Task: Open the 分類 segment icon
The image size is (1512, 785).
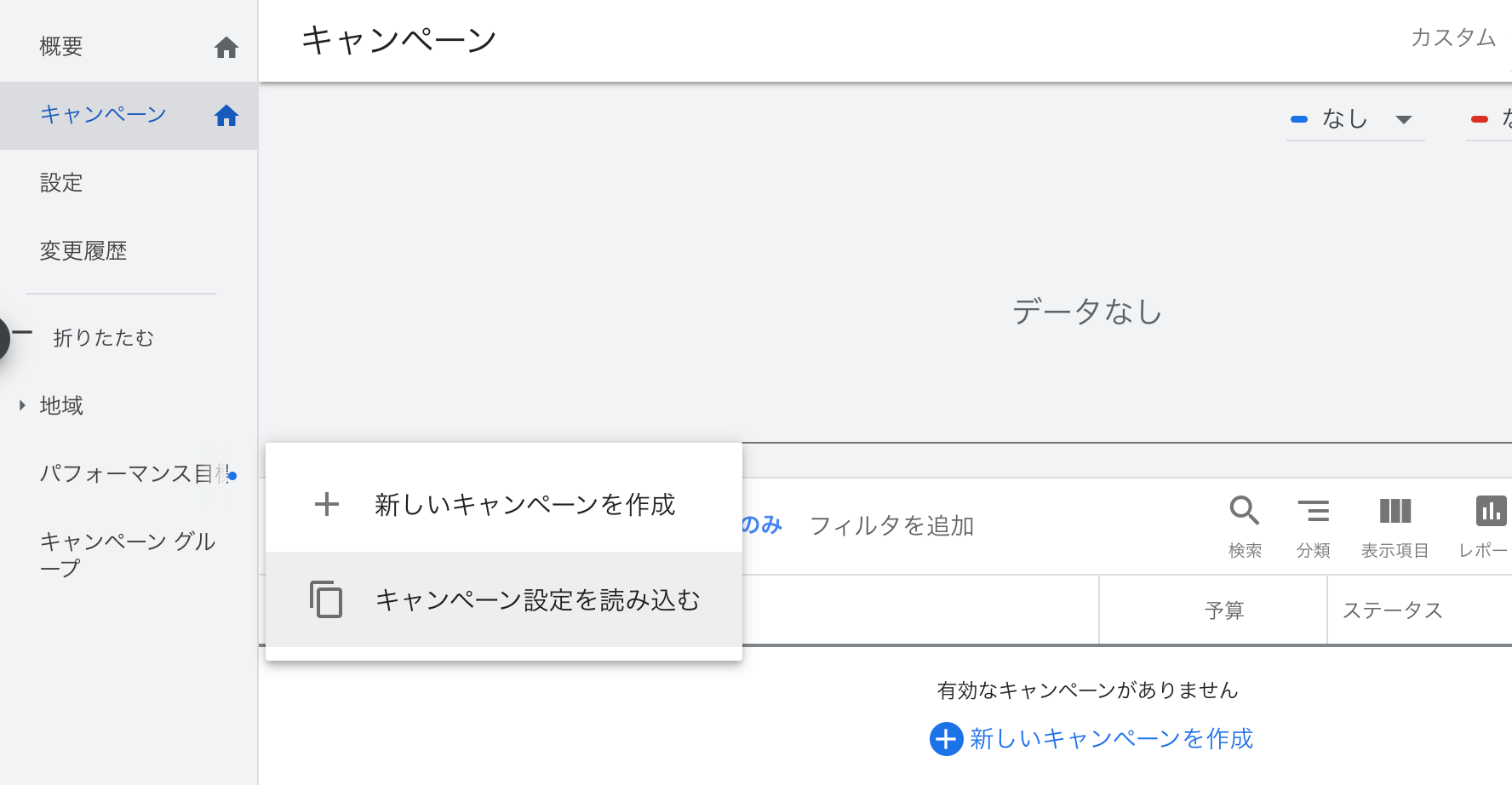Action: pos(1314,511)
